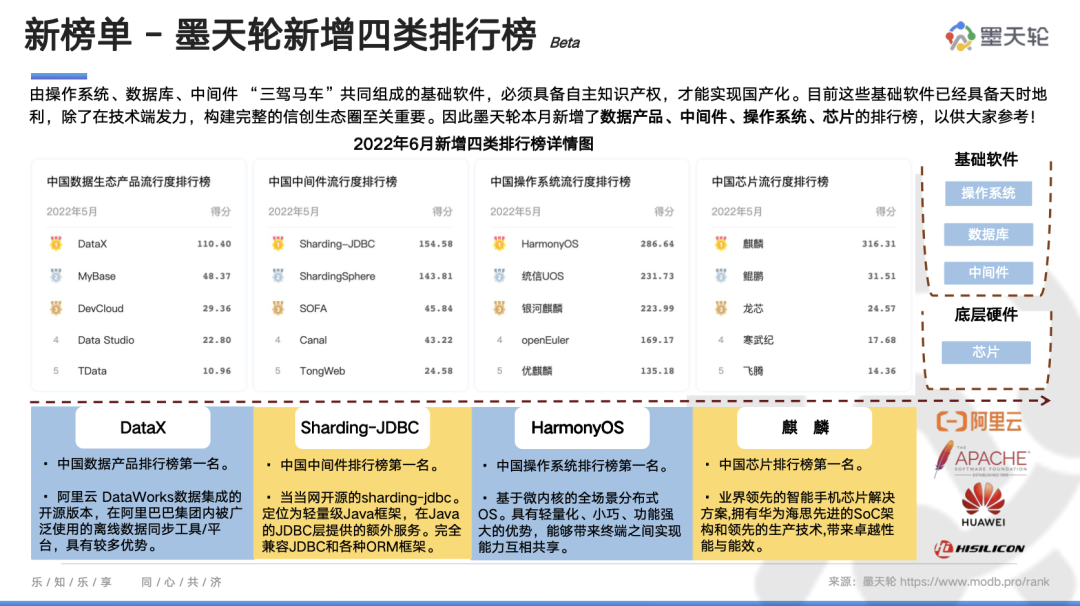Click the 飞腾 row name
Image resolution: width=1080 pixels, height=606 pixels.
click(x=753, y=371)
